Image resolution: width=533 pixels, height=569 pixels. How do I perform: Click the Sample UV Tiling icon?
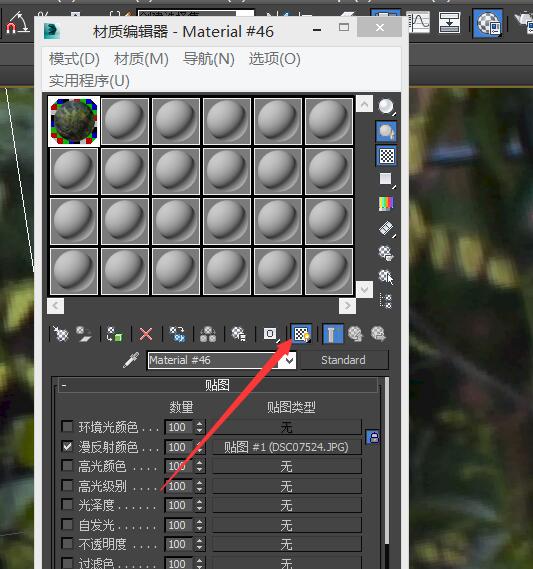[x=386, y=179]
